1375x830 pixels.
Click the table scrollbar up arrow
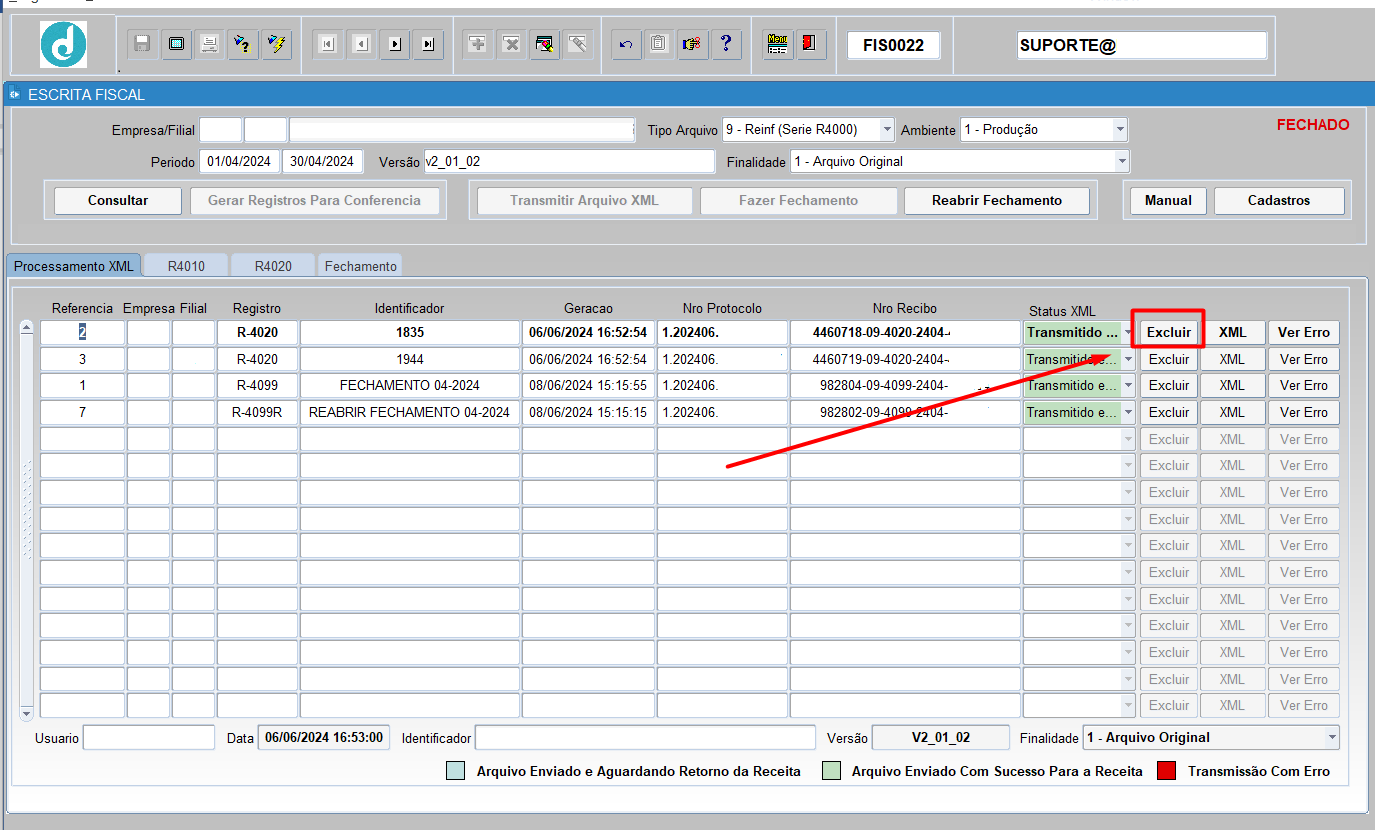click(27, 327)
